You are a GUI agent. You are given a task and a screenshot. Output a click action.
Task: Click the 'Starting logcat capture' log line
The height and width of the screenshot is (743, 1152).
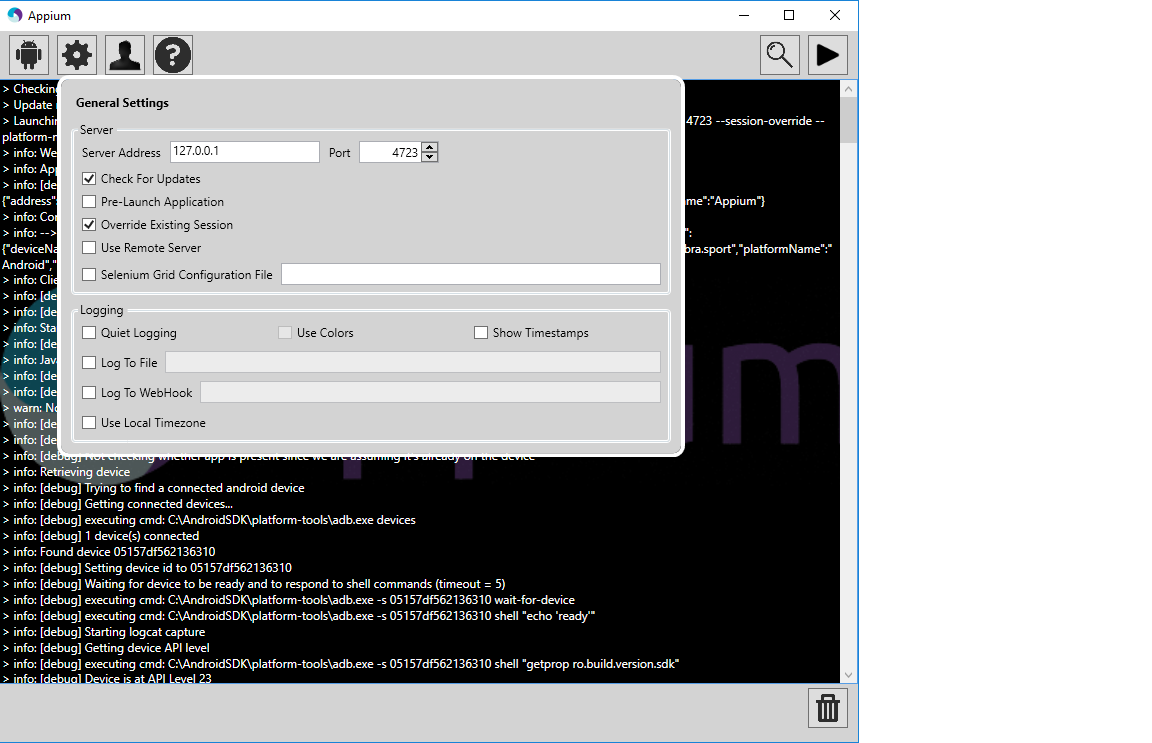pyautogui.click(x=104, y=632)
